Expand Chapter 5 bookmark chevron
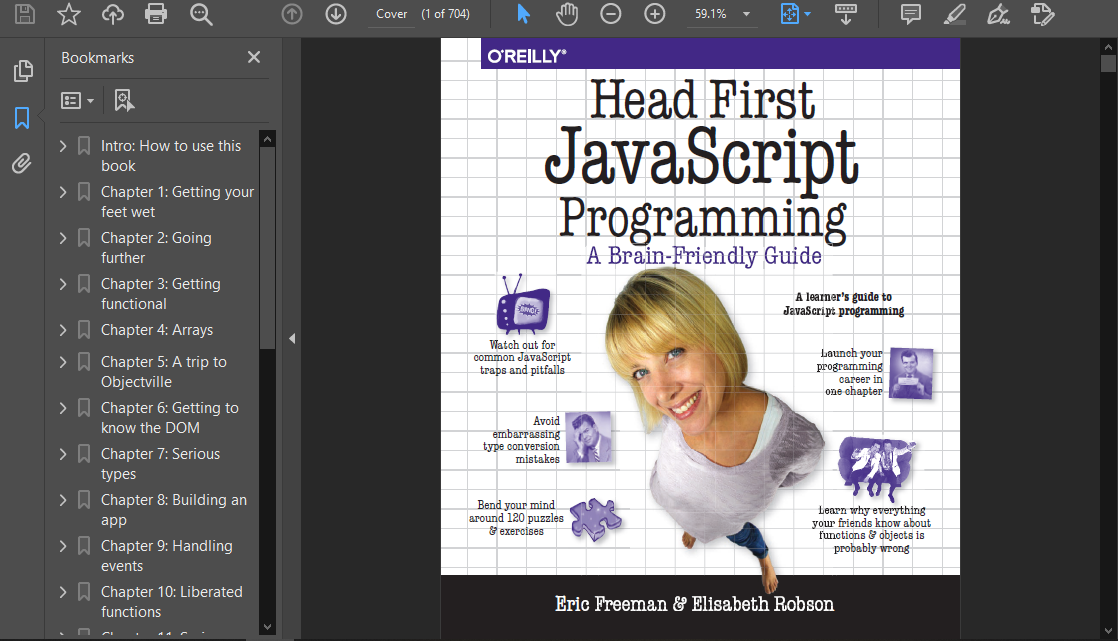The width and height of the screenshot is (1118, 641). click(63, 362)
